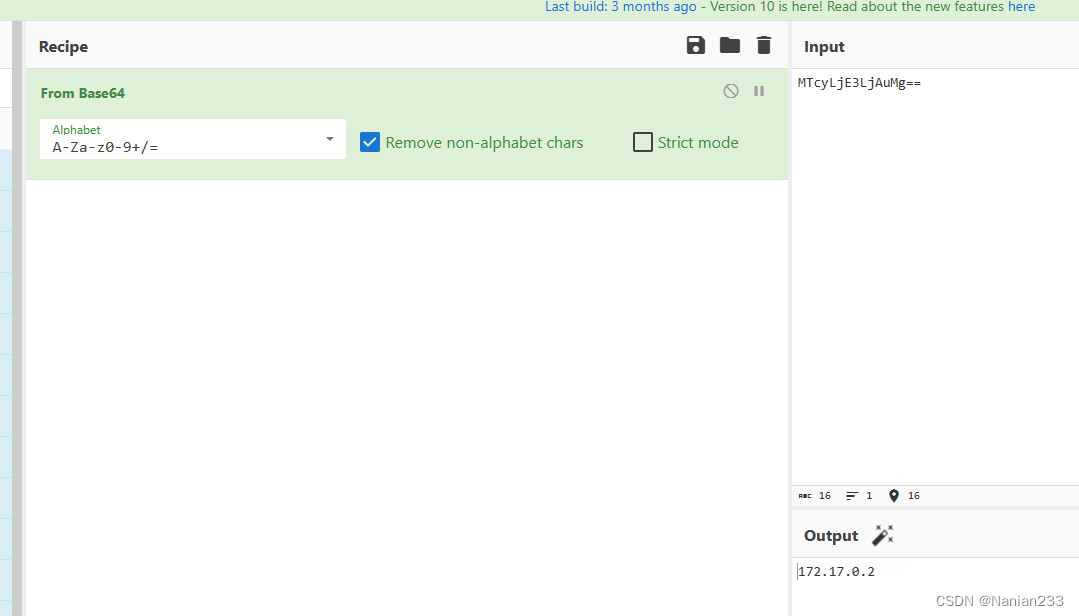Click the Output text 172.17.0.2
Viewport: 1079px width, 616px height.
click(836, 571)
